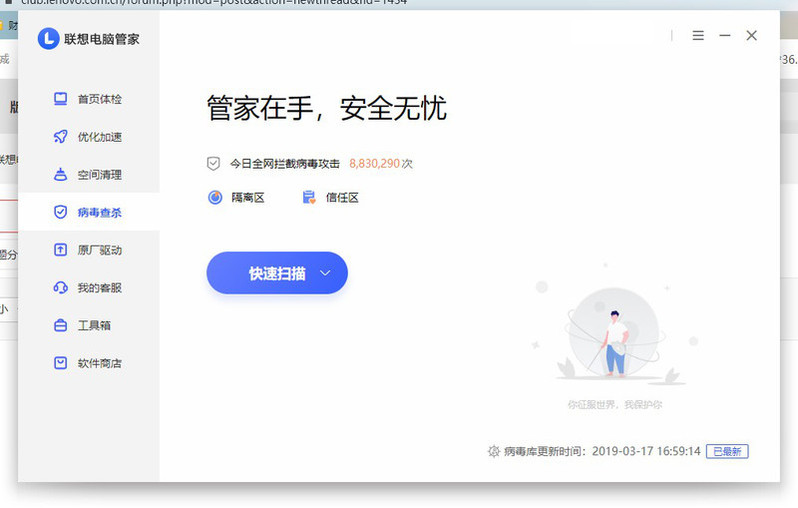Open the 隔离区 quarantine zone

[236, 198]
